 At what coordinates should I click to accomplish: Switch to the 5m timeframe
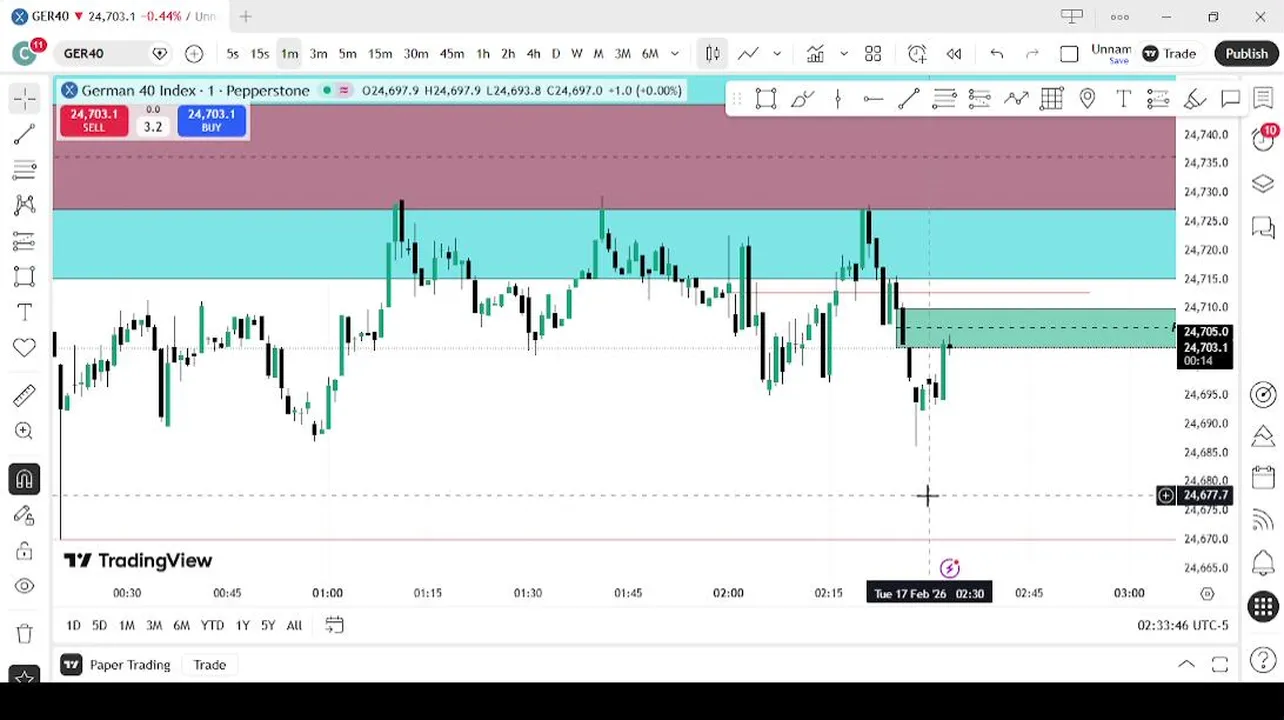coord(347,54)
